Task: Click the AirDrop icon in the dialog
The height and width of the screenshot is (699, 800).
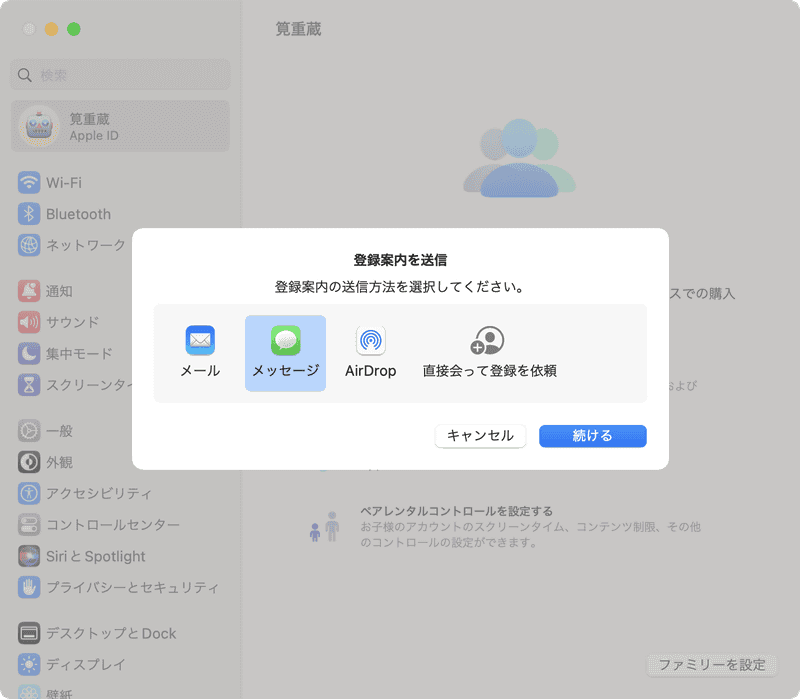Action: (x=370, y=340)
